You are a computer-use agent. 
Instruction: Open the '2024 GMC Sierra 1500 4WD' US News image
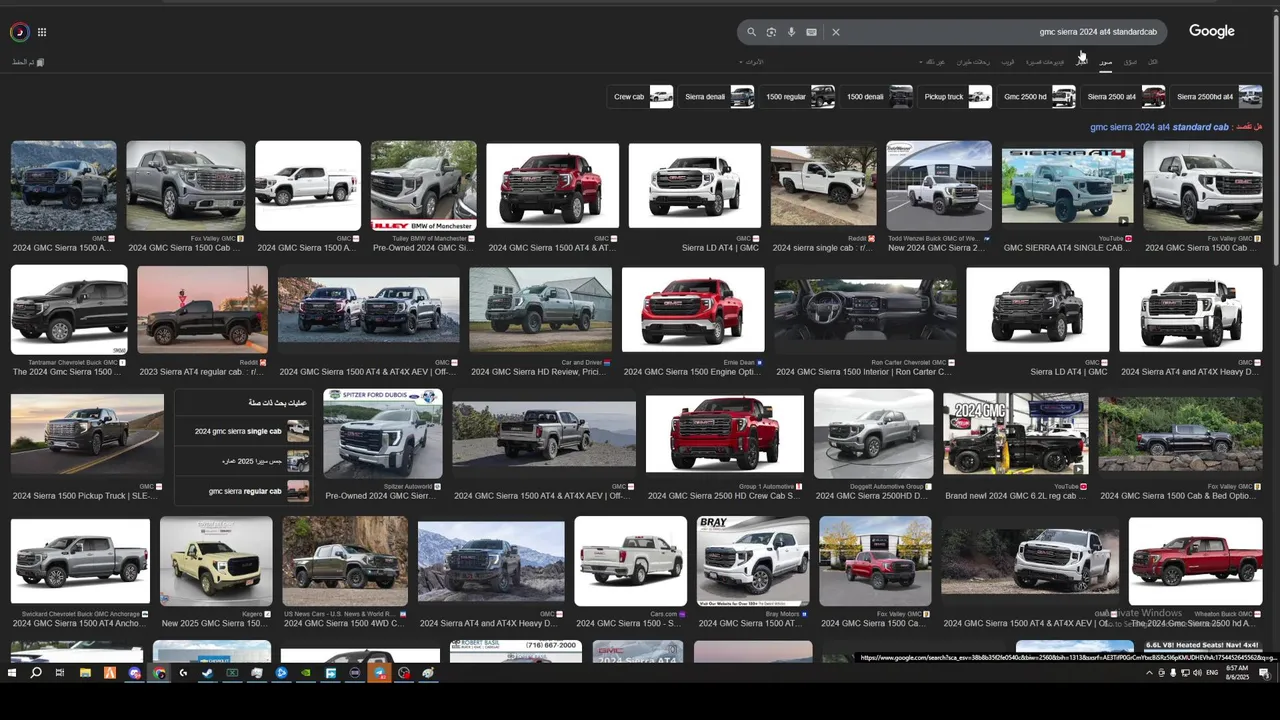click(345, 561)
